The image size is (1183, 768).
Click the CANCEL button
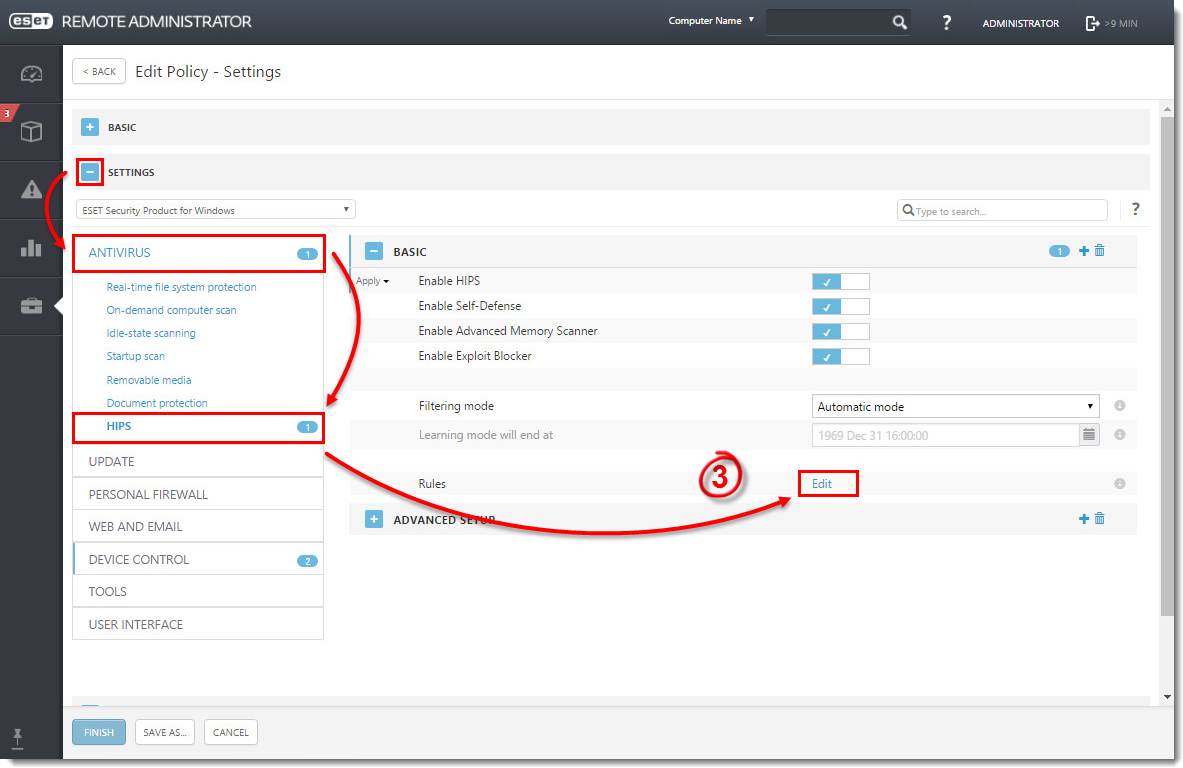[x=231, y=732]
